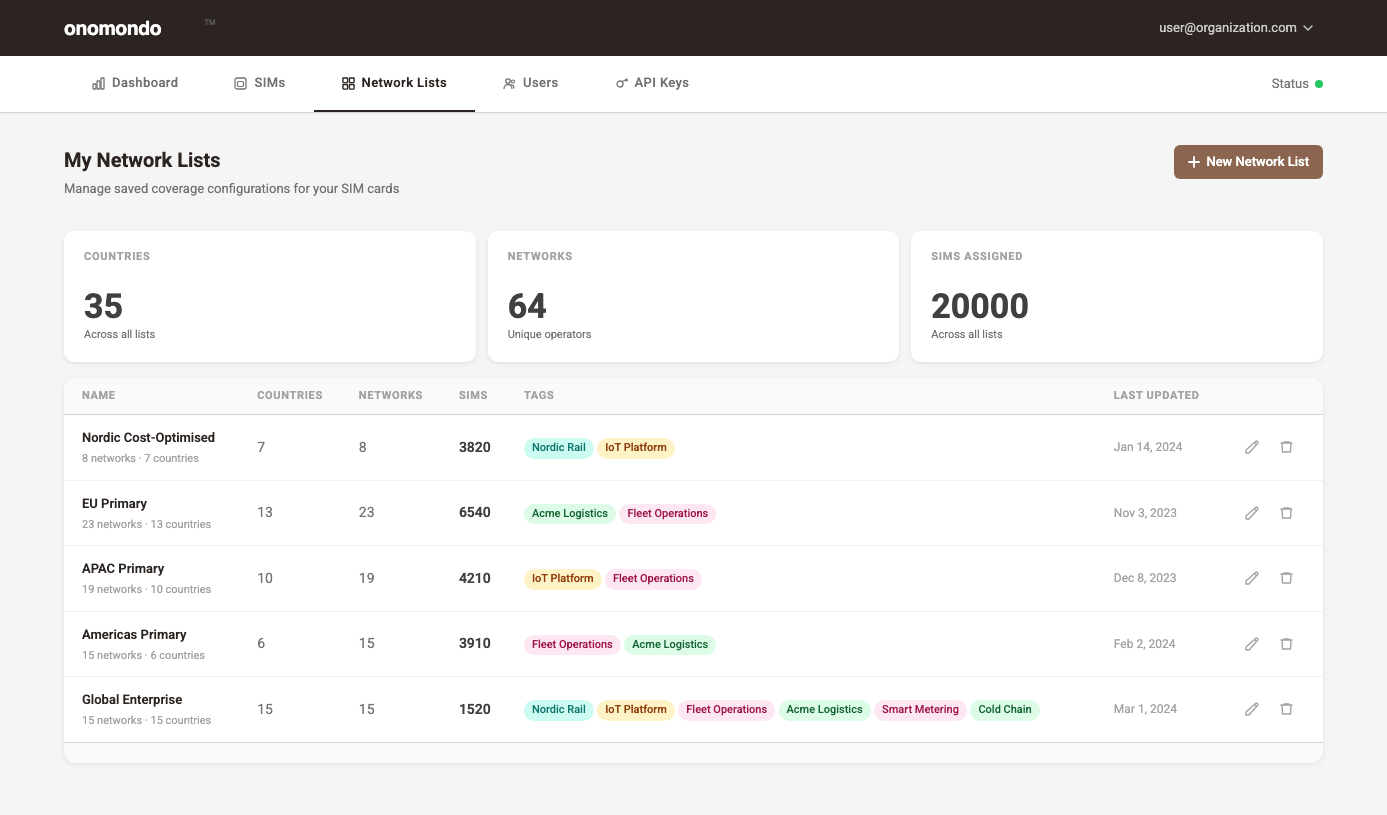
Task: Edit the Nordic Cost-Optimised list
Action: tap(1251, 447)
